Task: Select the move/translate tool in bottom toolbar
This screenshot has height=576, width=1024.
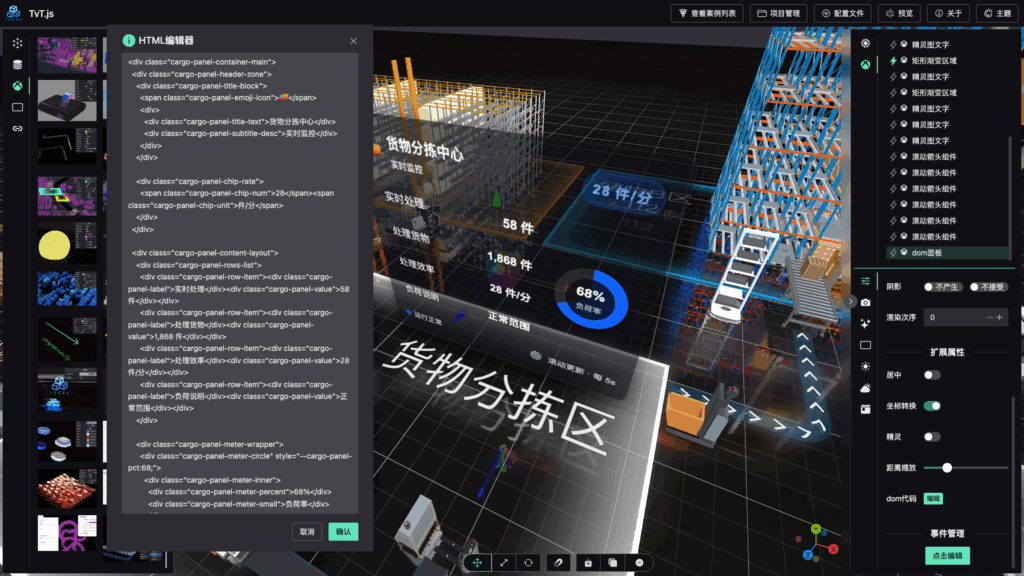Action: (477, 563)
